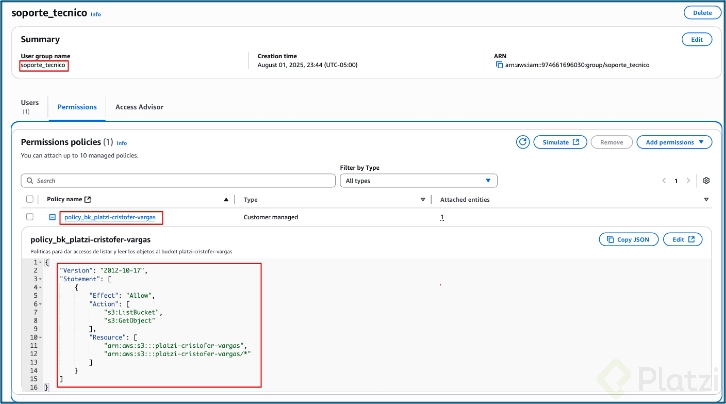Fold JSON line 1 code arrow

tap(40, 262)
